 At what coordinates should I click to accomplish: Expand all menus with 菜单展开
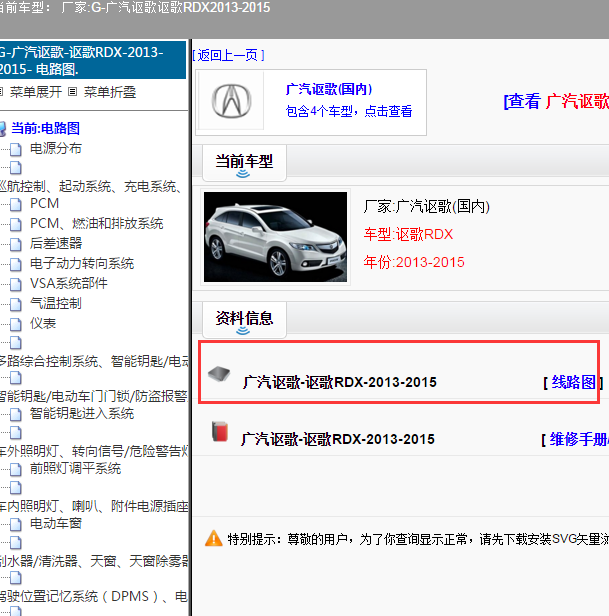click(x=36, y=92)
